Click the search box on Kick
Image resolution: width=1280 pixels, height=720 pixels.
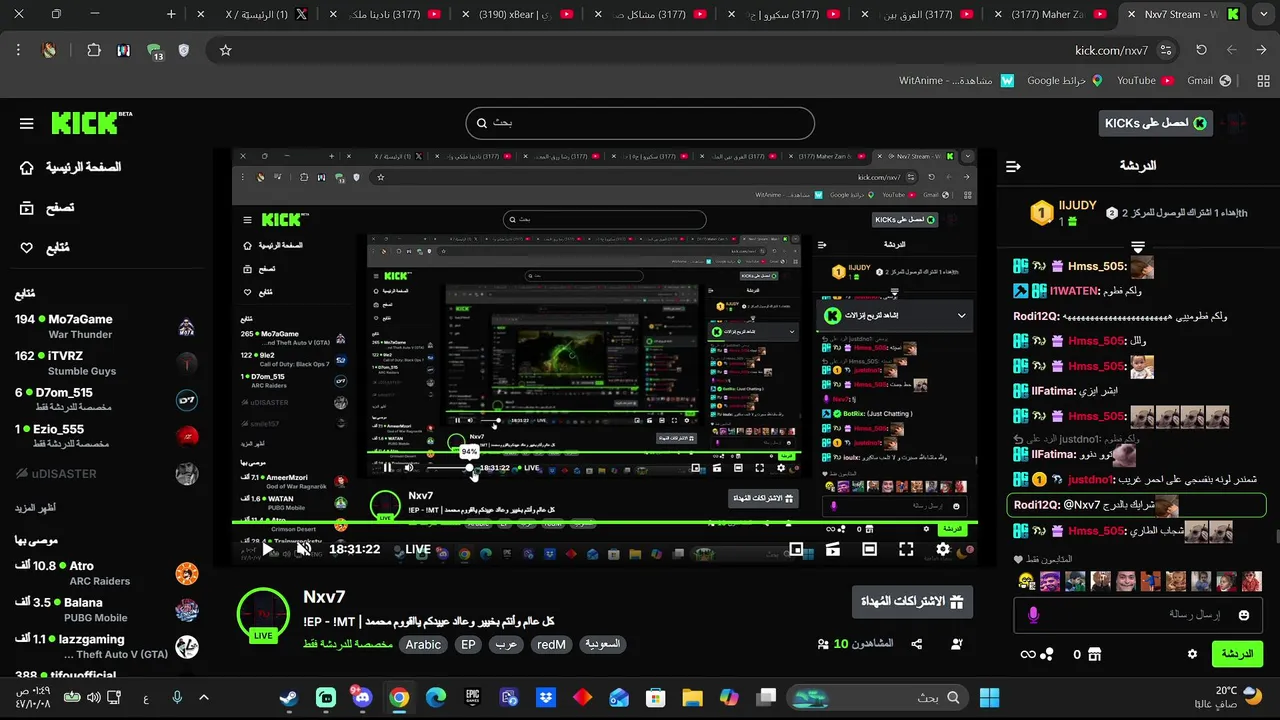coord(640,123)
